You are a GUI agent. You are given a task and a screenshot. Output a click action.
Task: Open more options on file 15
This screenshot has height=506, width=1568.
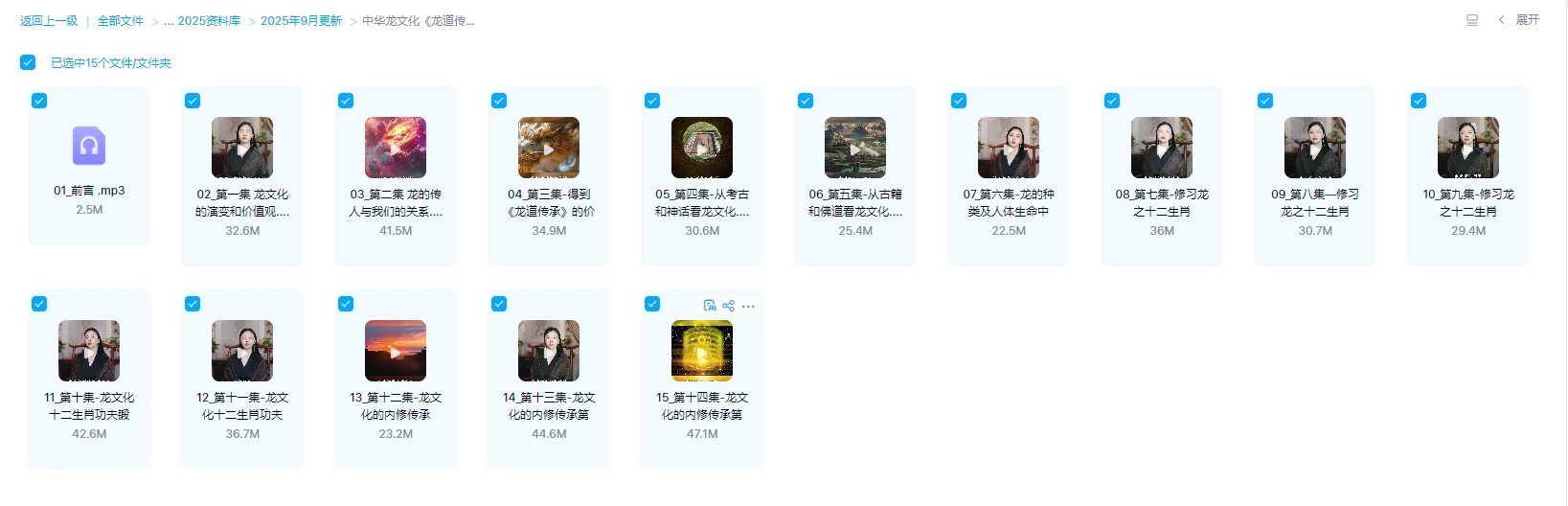pyautogui.click(x=748, y=307)
